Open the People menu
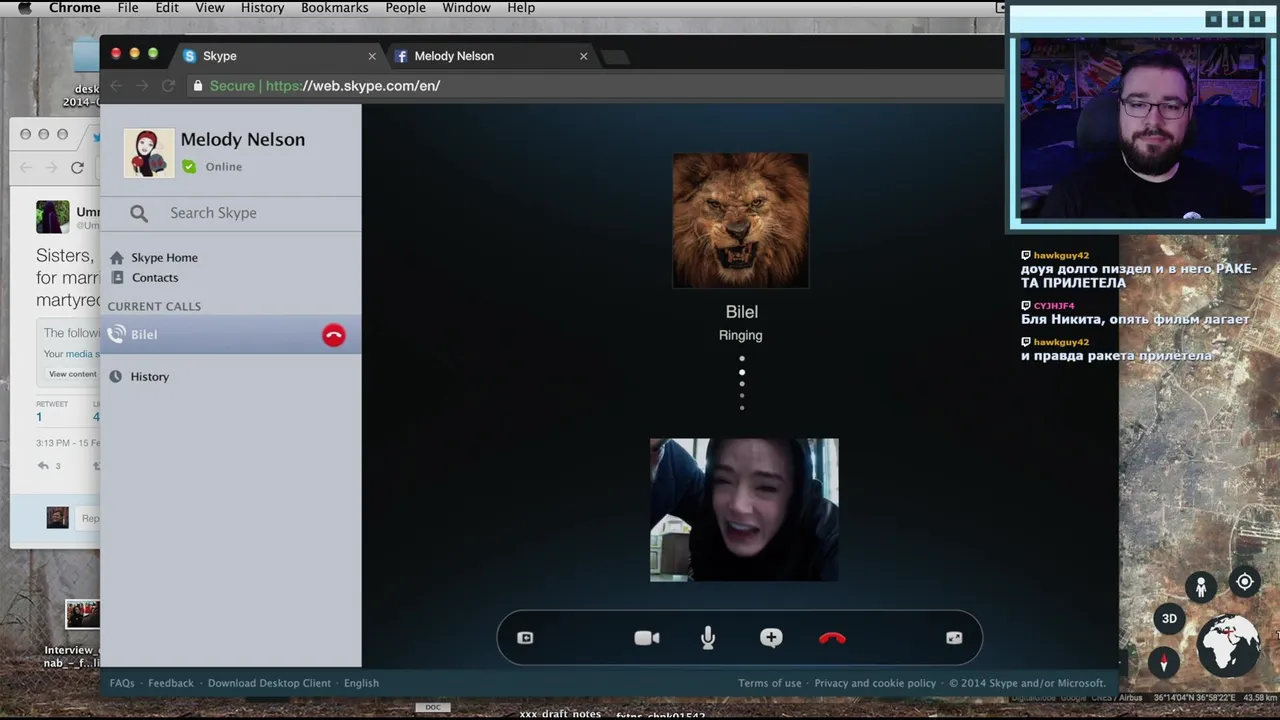Screen dimensions: 1280x720 coord(406,8)
